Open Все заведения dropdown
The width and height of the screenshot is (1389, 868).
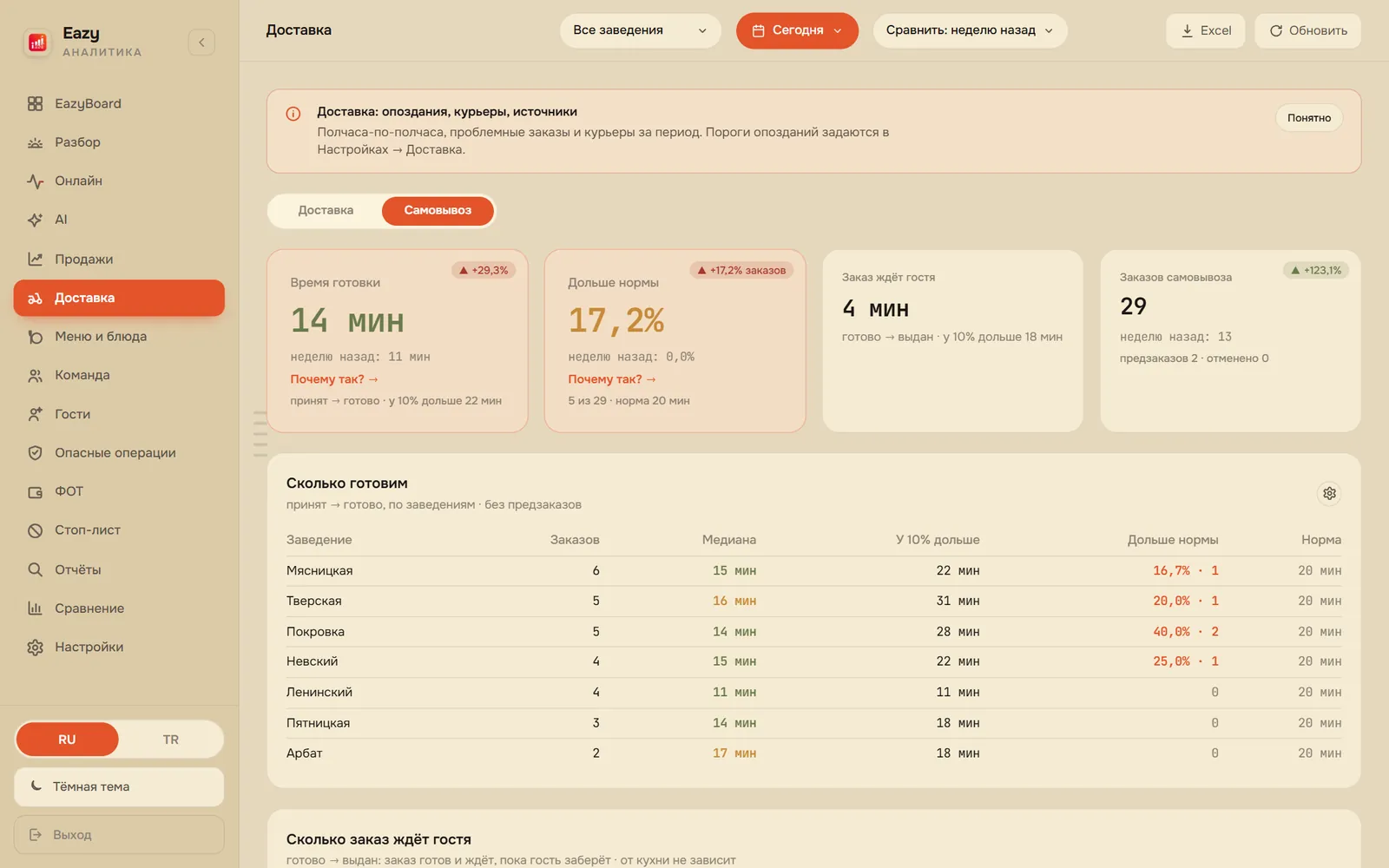coord(641,30)
